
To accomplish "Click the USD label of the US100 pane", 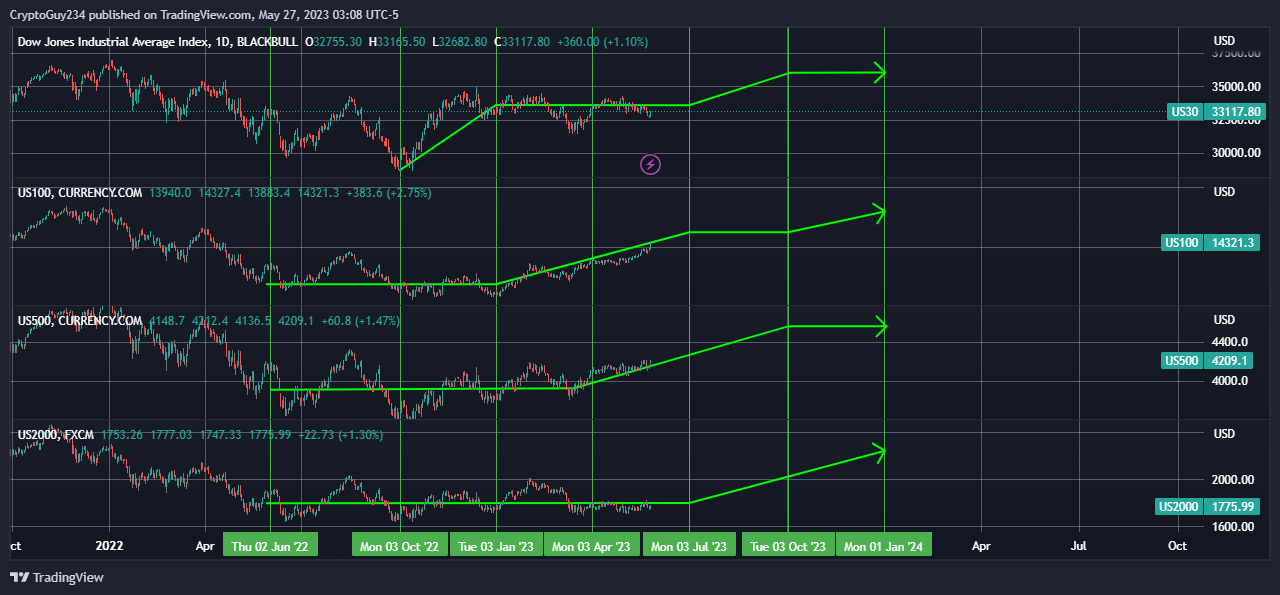I will click(x=1224, y=192).
